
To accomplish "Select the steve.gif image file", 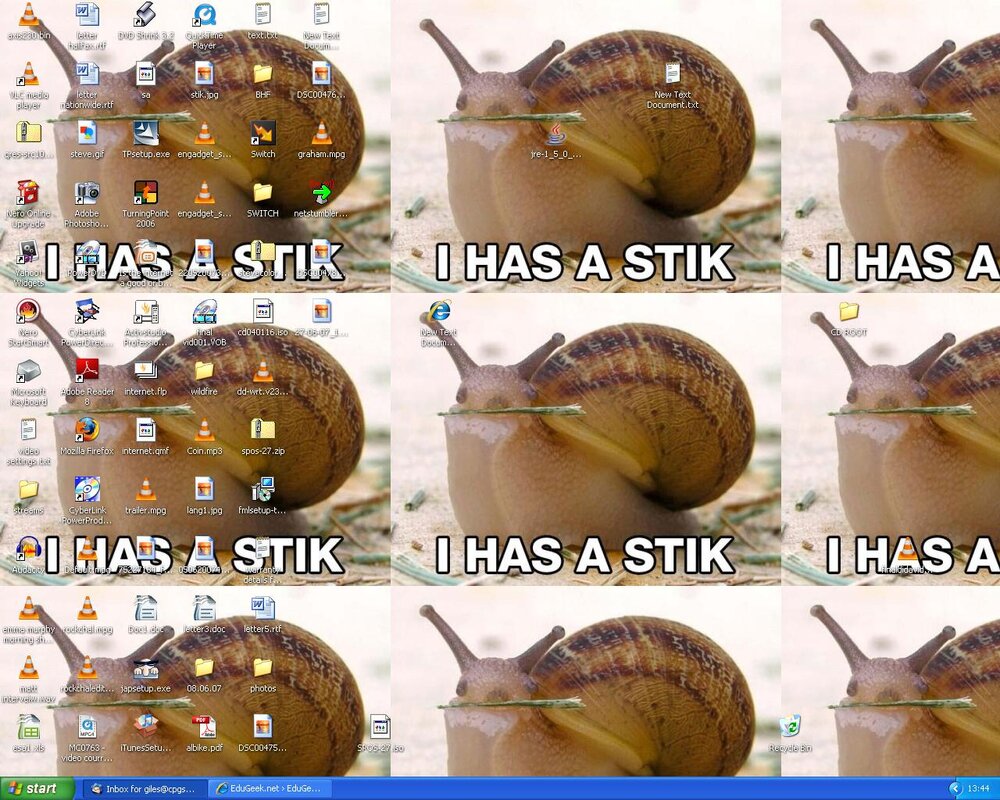I will [x=87, y=133].
